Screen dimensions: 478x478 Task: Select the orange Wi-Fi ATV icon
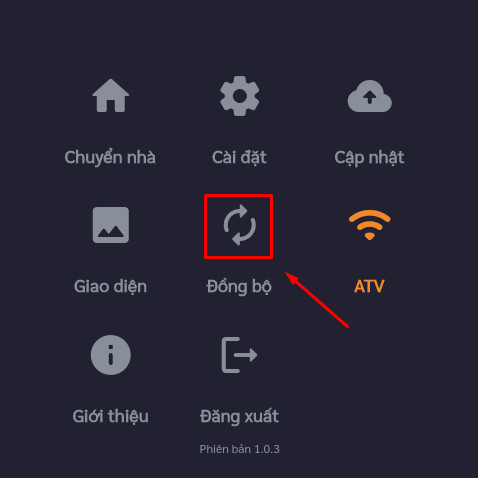pyautogui.click(x=369, y=225)
